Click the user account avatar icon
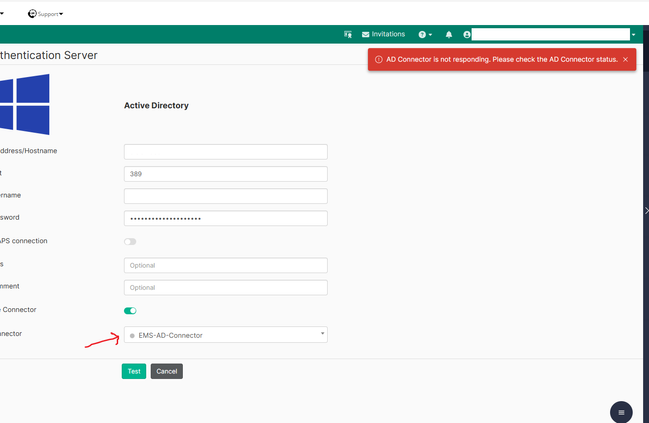649x423 pixels. (467, 35)
